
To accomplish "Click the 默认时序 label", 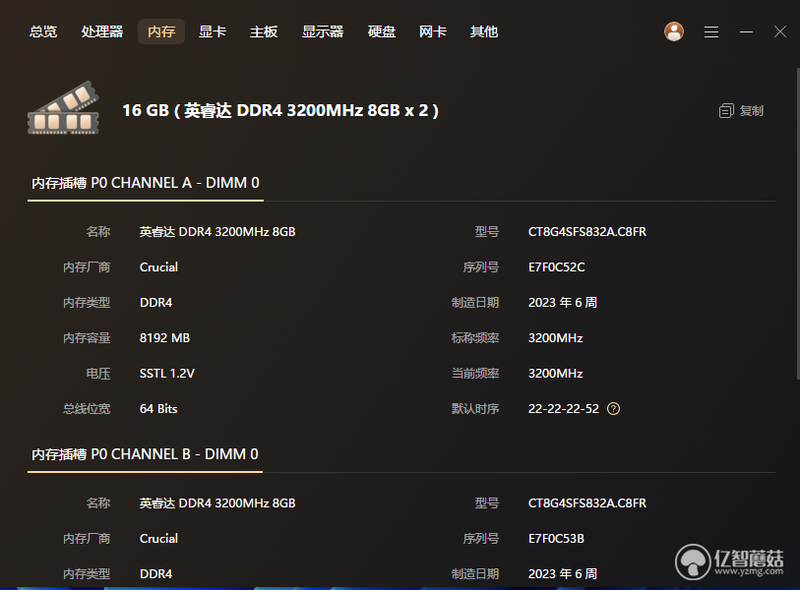I will (475, 409).
